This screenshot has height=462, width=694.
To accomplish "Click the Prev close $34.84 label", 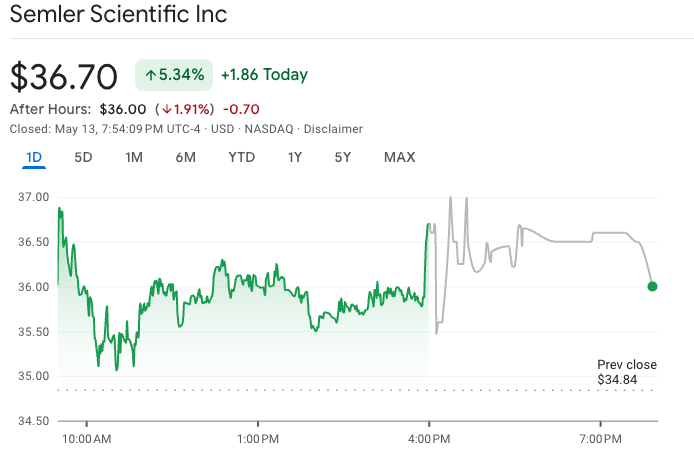I will coord(627,372).
